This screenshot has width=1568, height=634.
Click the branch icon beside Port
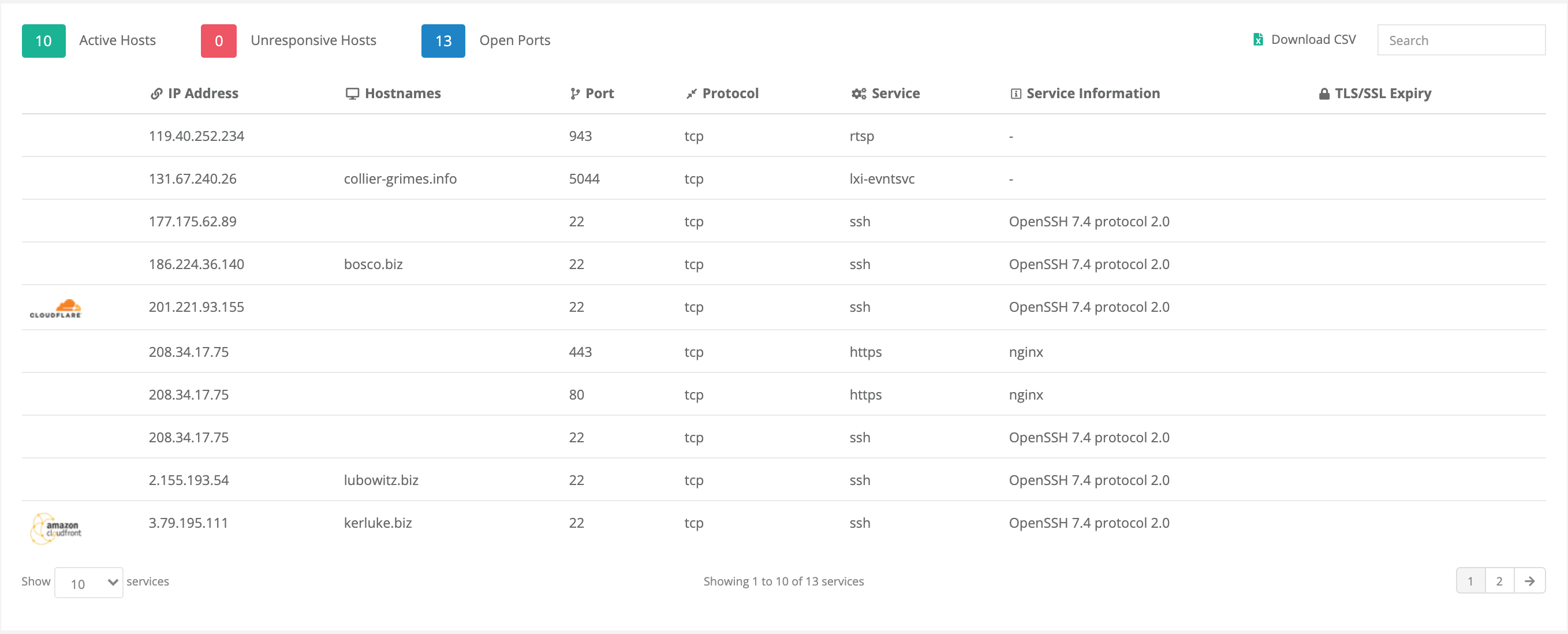click(x=574, y=94)
